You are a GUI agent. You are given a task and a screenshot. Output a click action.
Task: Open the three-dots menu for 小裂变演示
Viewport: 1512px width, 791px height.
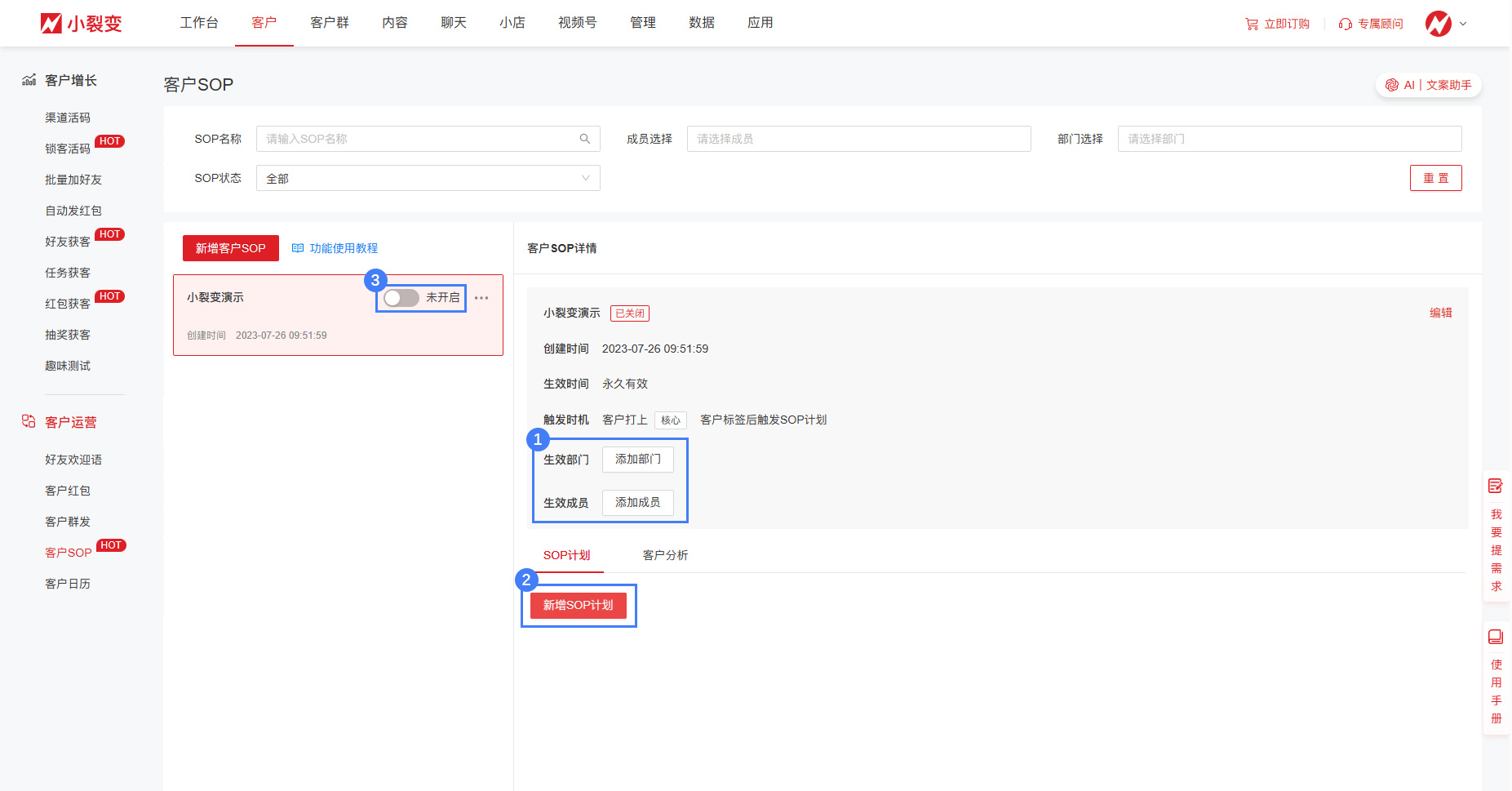coord(481,298)
